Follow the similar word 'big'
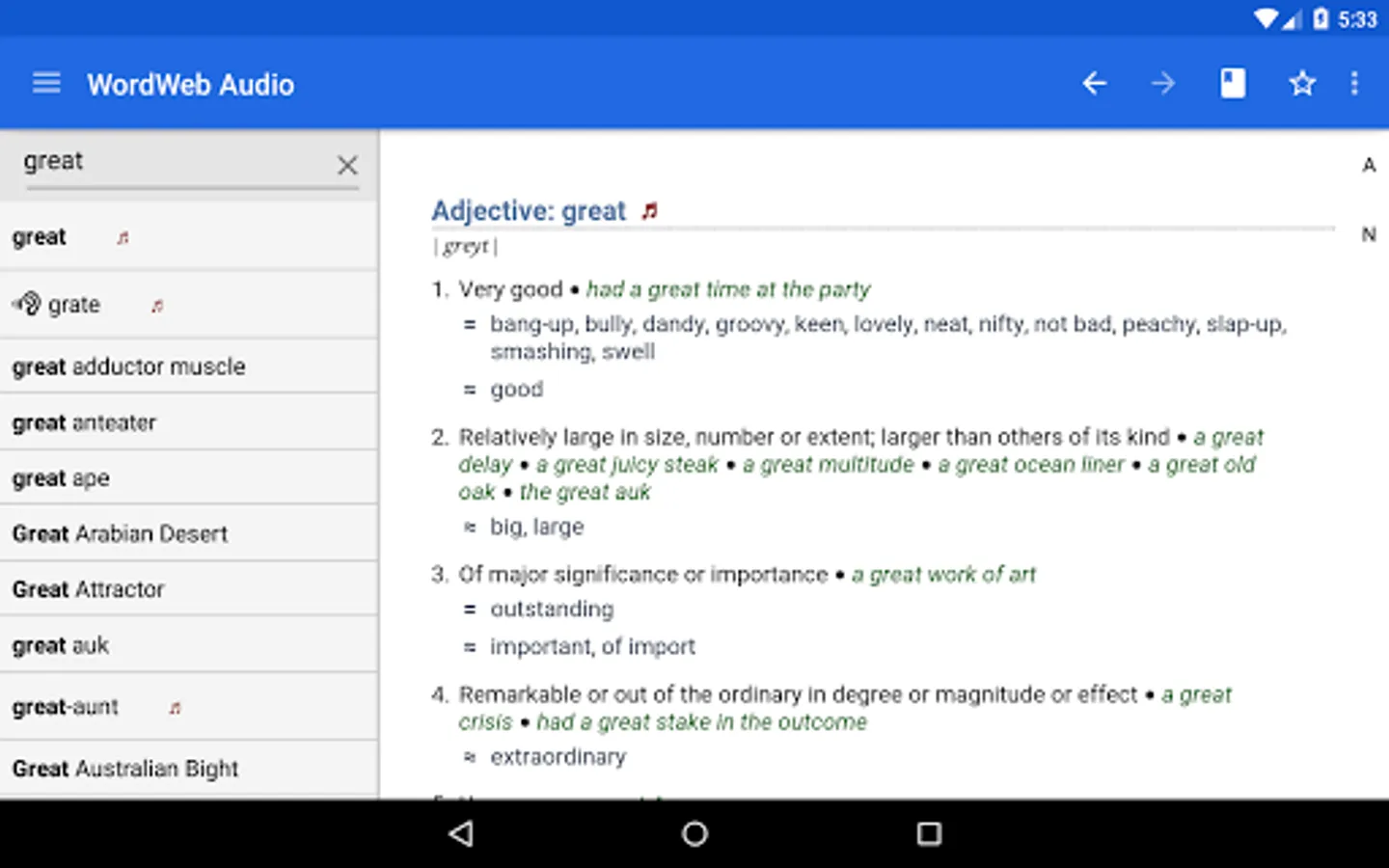 pyautogui.click(x=505, y=528)
